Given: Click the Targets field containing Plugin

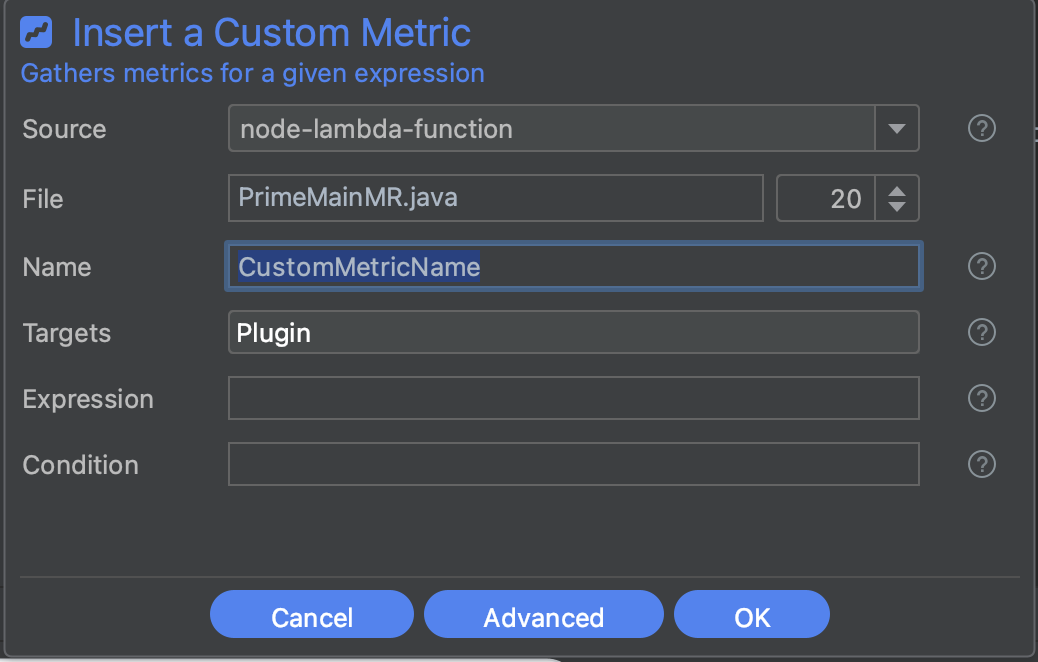Looking at the screenshot, I should click(x=573, y=332).
